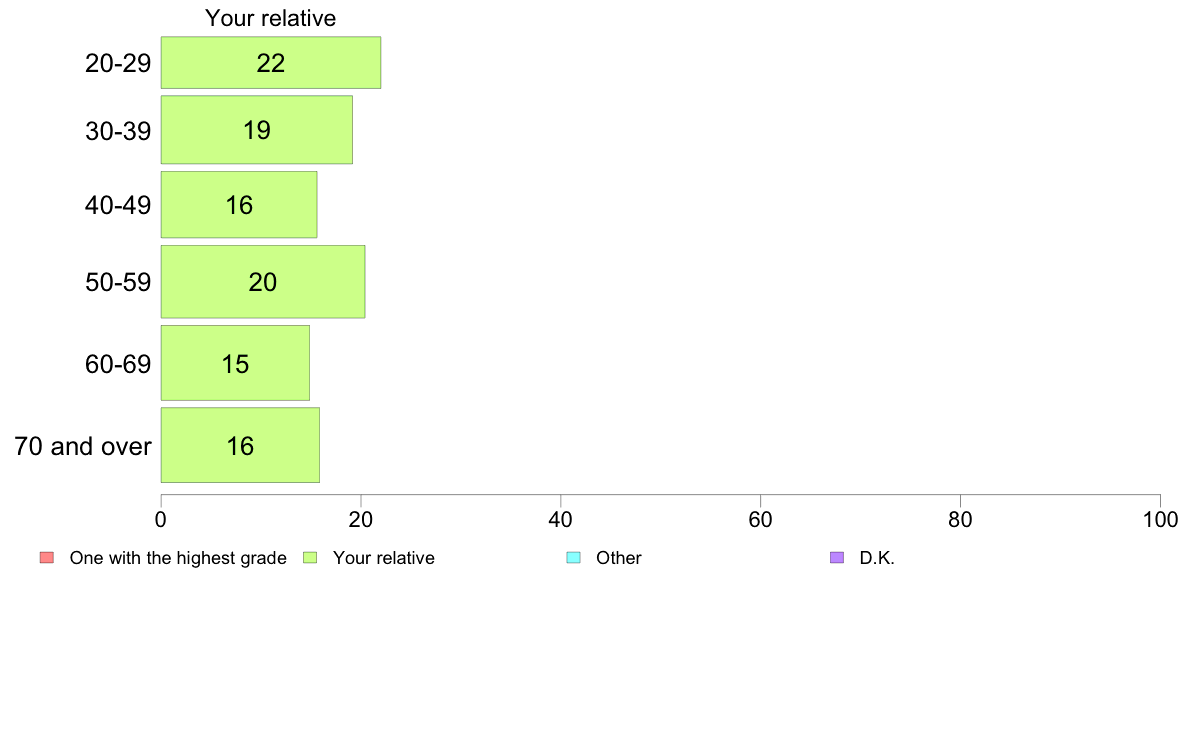Select the 40-49 bar showing 16
The image size is (1188, 736).
[x=239, y=205]
